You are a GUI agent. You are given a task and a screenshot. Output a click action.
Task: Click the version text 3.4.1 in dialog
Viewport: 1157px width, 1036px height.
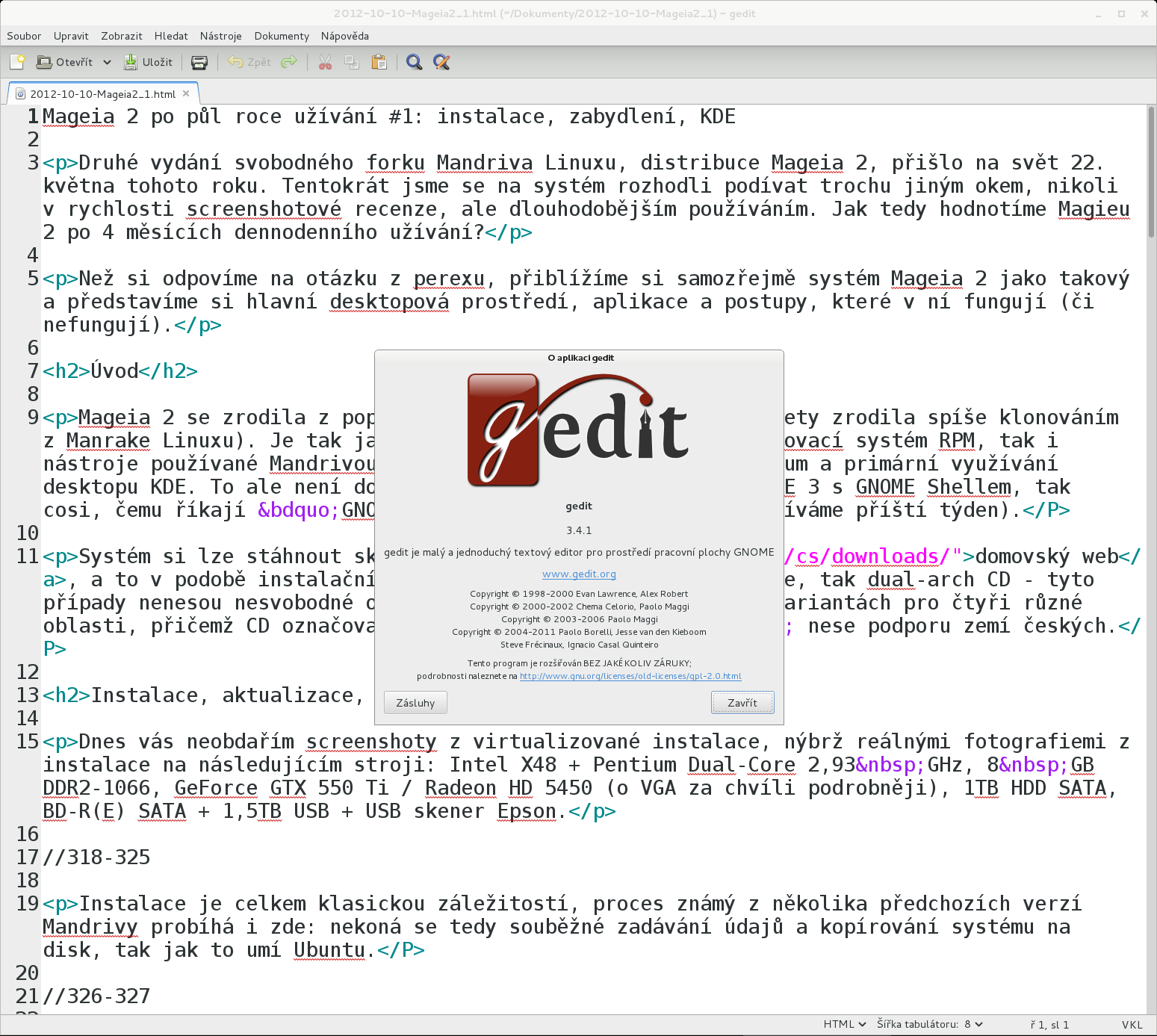[579, 530]
